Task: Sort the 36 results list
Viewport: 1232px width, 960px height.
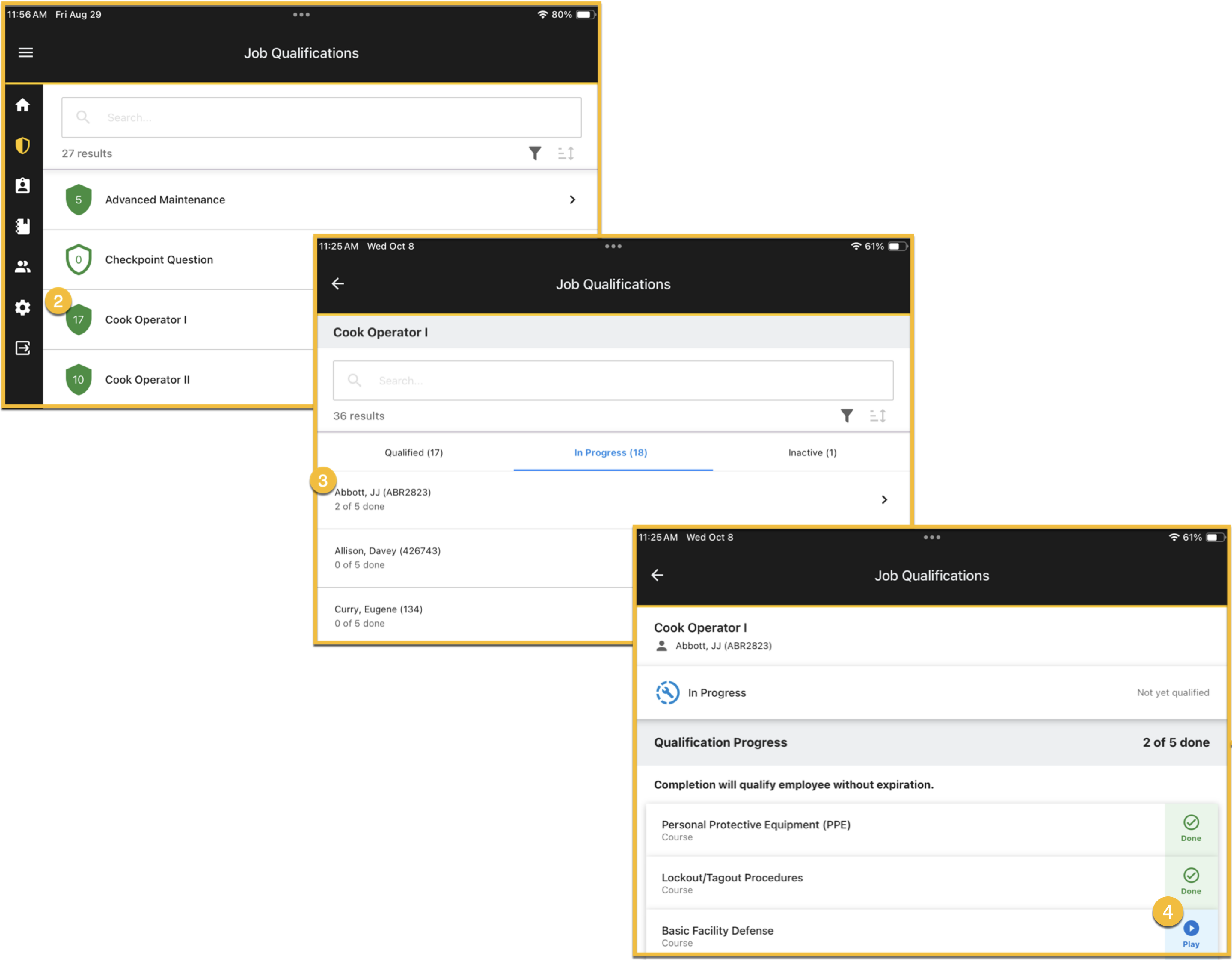Action: [877, 416]
